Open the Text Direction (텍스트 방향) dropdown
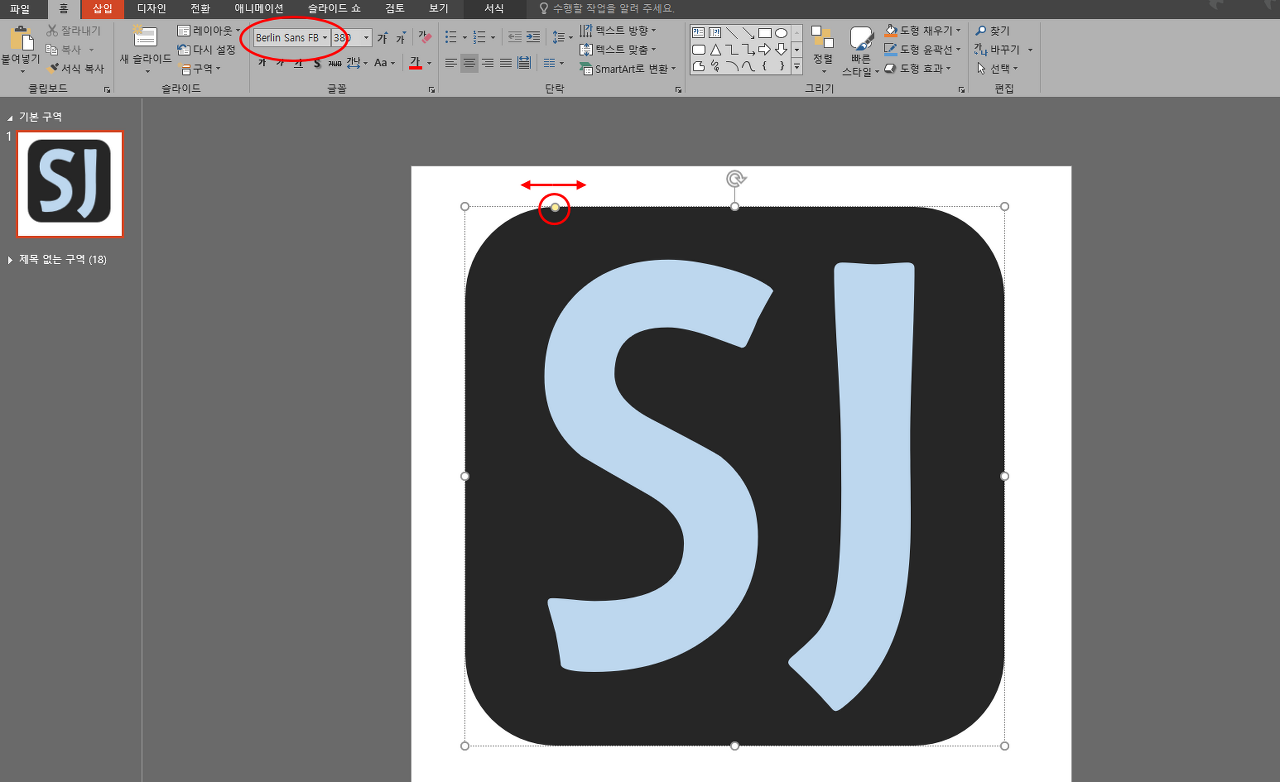The height and width of the screenshot is (782, 1280). click(618, 31)
